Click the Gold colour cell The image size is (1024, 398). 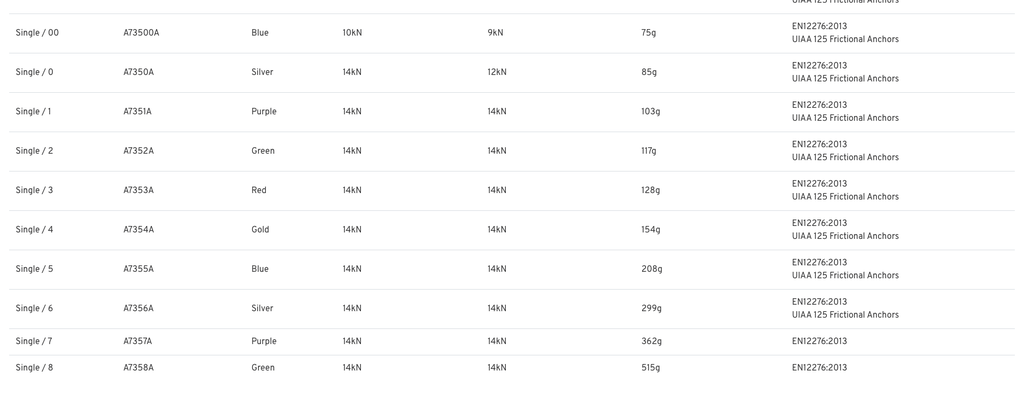point(260,229)
